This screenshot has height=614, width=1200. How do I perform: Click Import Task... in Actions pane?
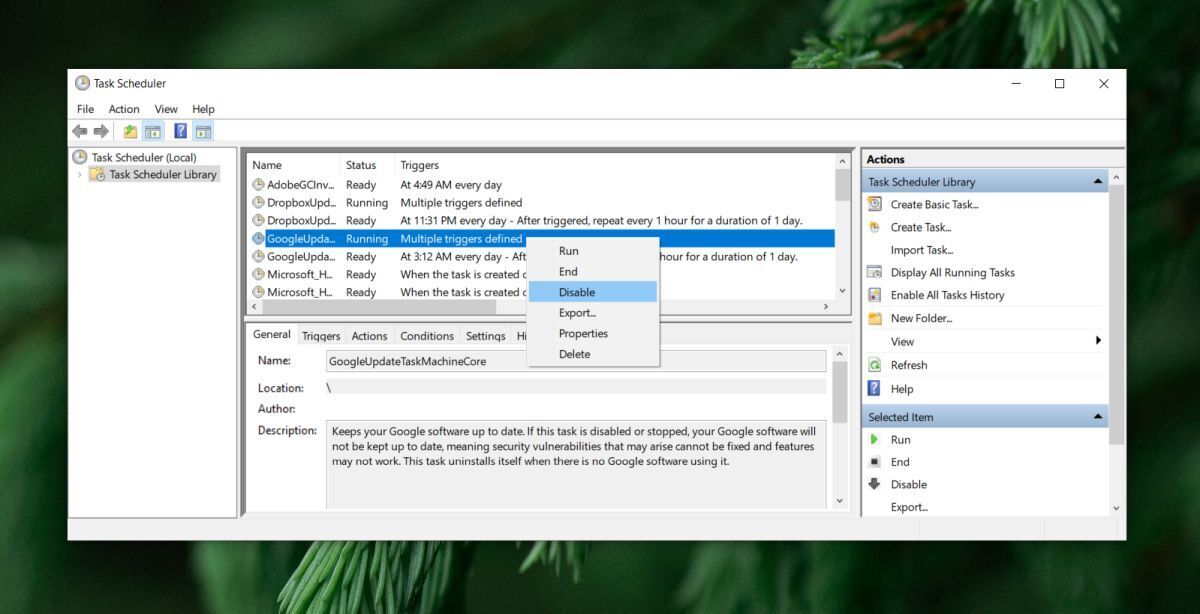[x=921, y=250]
